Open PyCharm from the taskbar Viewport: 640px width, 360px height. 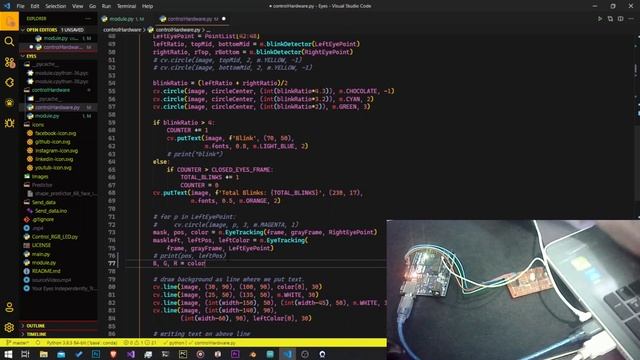pyautogui.click(x=183, y=354)
